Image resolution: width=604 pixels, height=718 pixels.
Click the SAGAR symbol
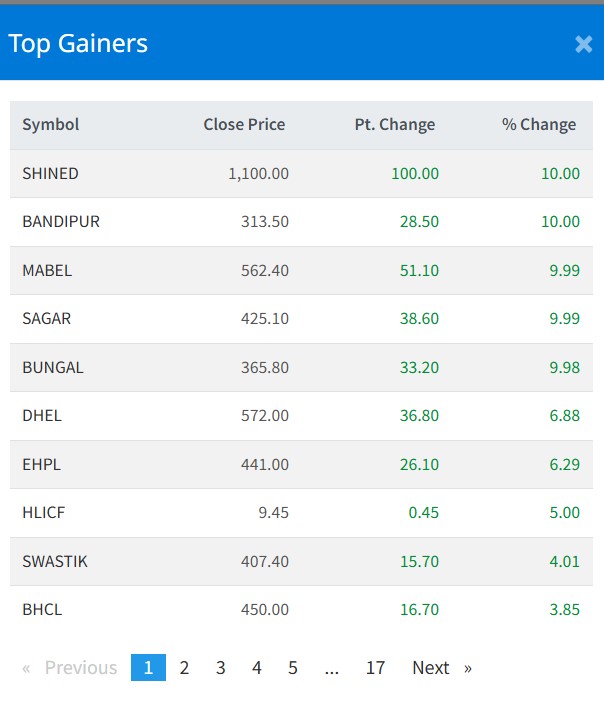coord(47,319)
